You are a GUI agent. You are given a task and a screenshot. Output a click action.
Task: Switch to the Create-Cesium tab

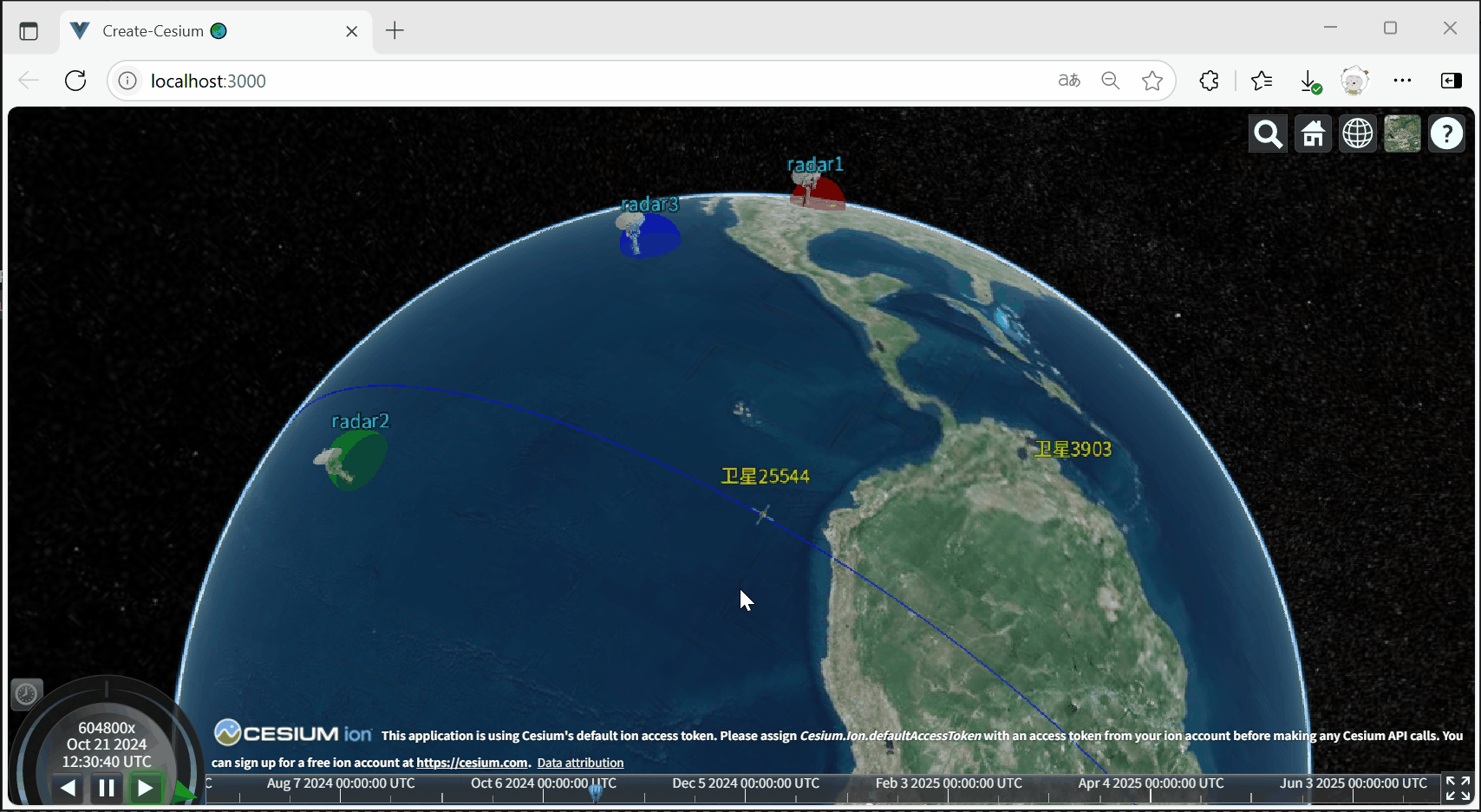pos(216,31)
